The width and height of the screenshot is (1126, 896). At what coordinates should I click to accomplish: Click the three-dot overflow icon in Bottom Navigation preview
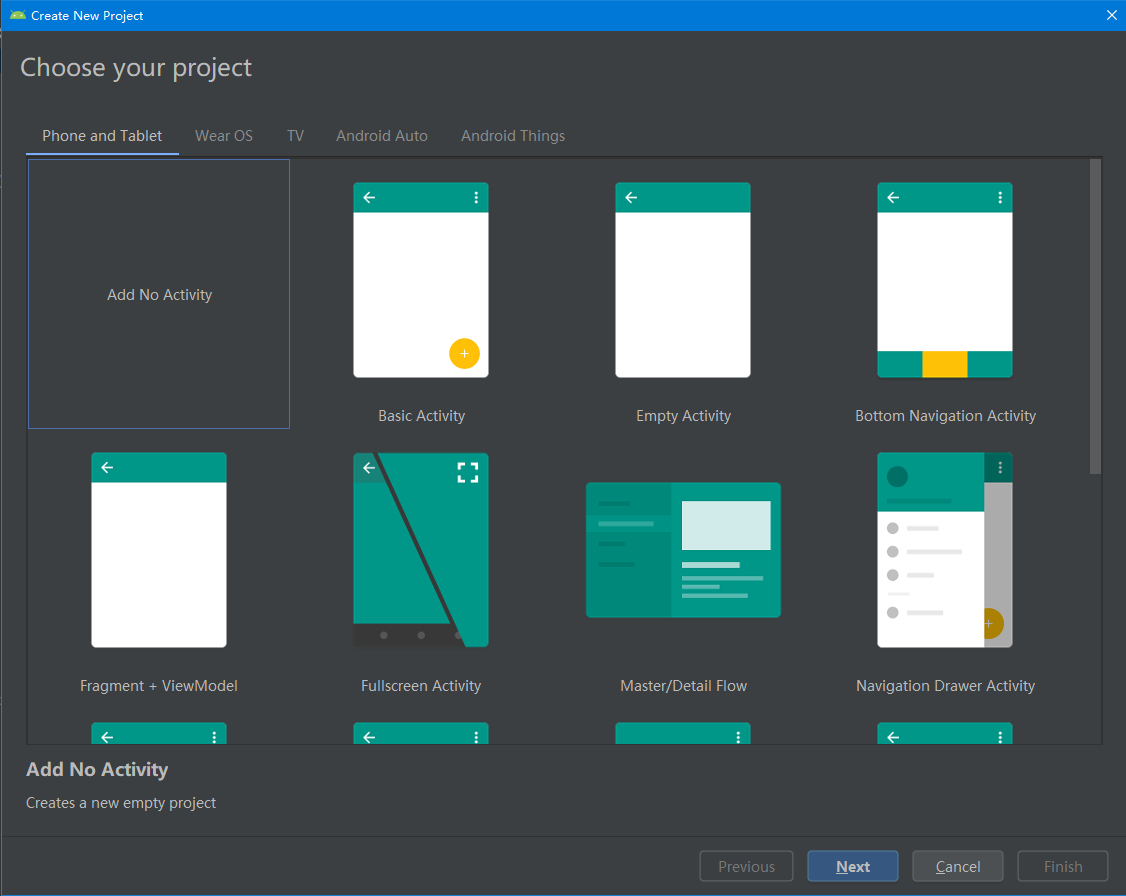[x=1000, y=198]
